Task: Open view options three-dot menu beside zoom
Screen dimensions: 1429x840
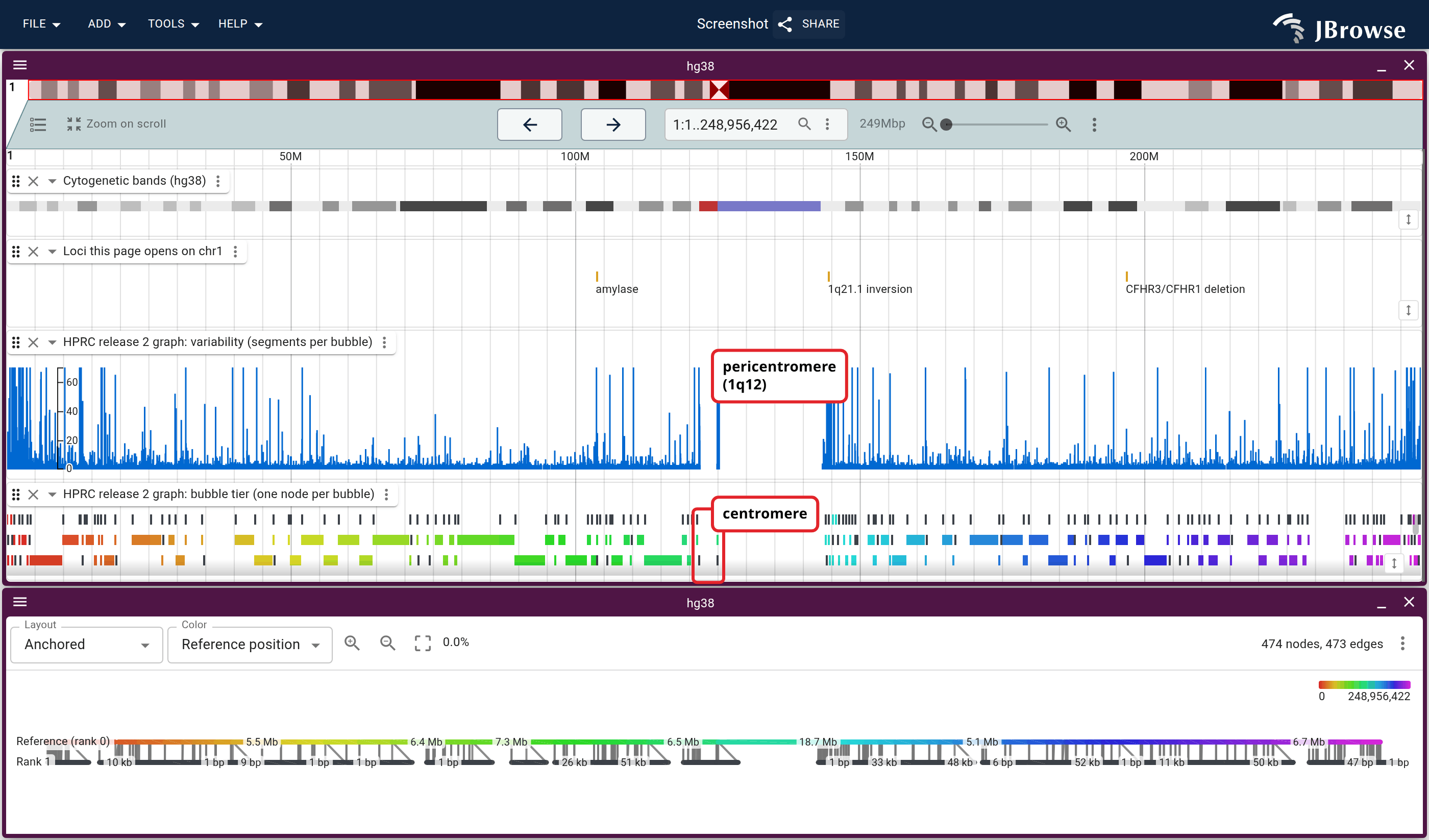Action: [x=1094, y=124]
